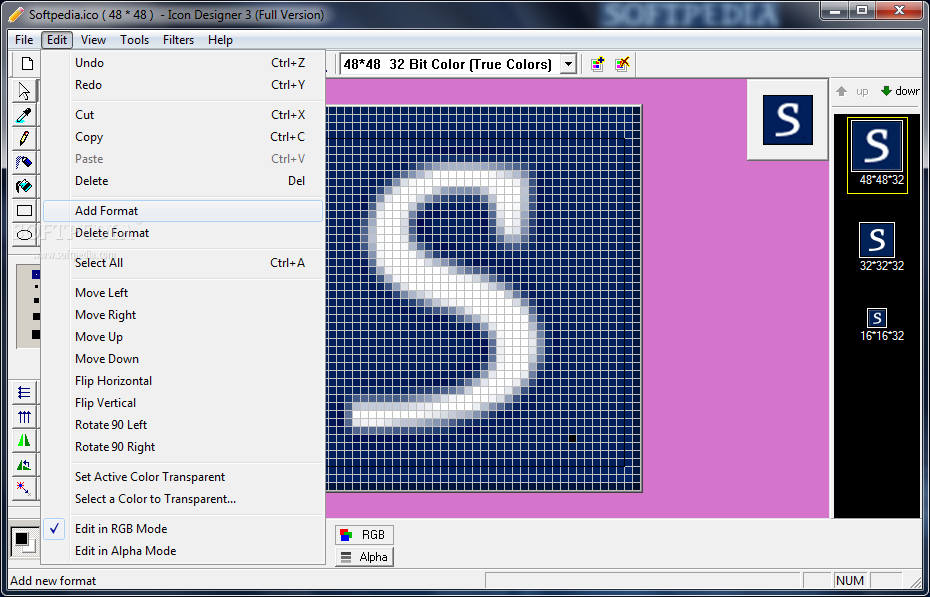The height and width of the screenshot is (597, 930).
Task: Choose Move Right
Action: coord(183,315)
